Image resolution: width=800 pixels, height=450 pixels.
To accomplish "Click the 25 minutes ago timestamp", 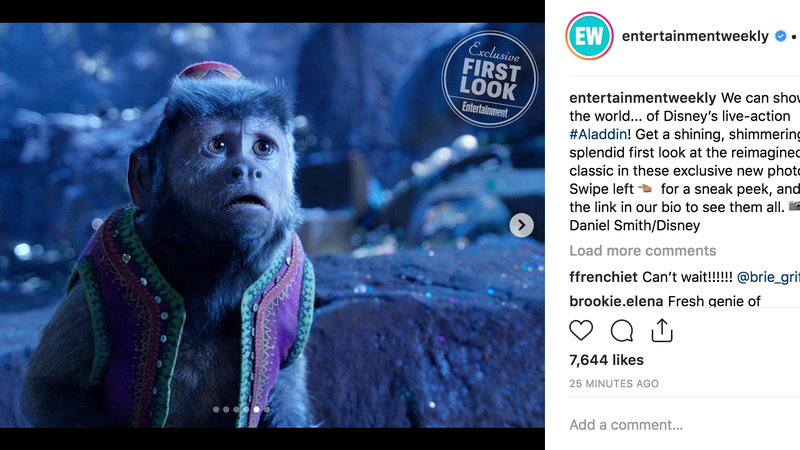I will click(614, 384).
